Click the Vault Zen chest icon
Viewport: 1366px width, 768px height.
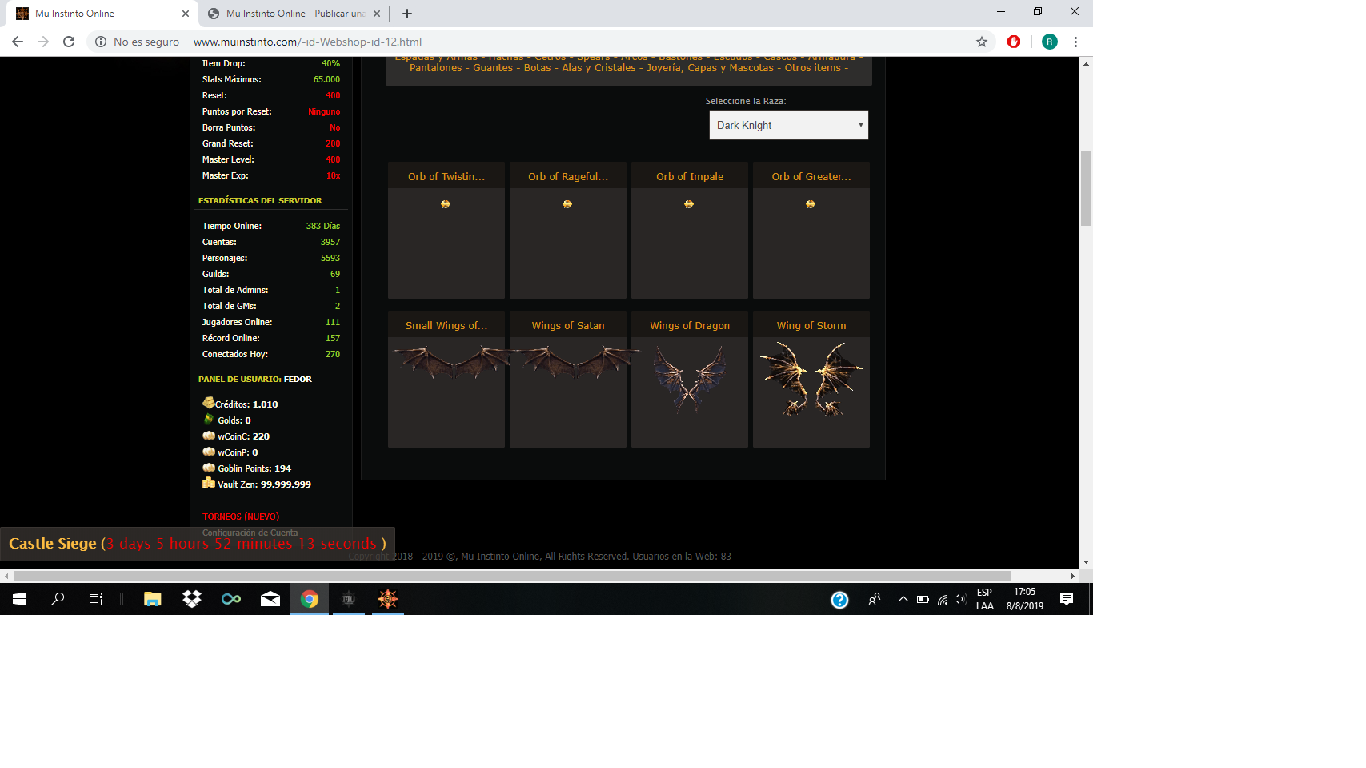(208, 483)
